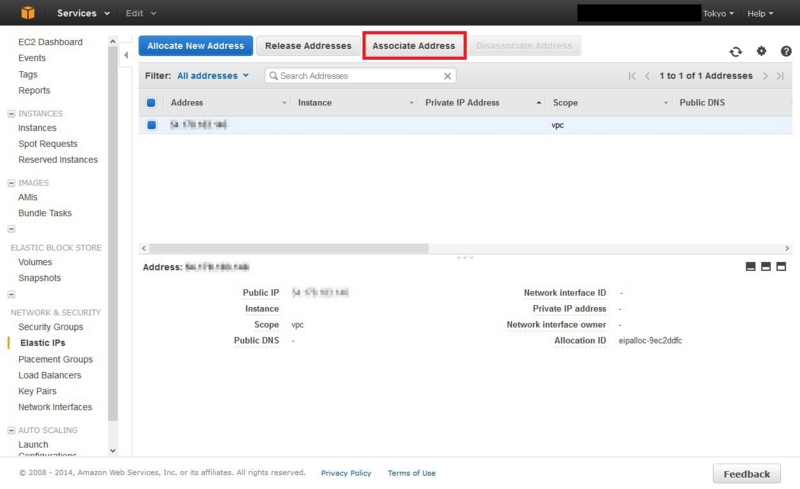This screenshot has width=800, height=489.
Task: Open the All addresses filter dropdown
Action: (213, 76)
